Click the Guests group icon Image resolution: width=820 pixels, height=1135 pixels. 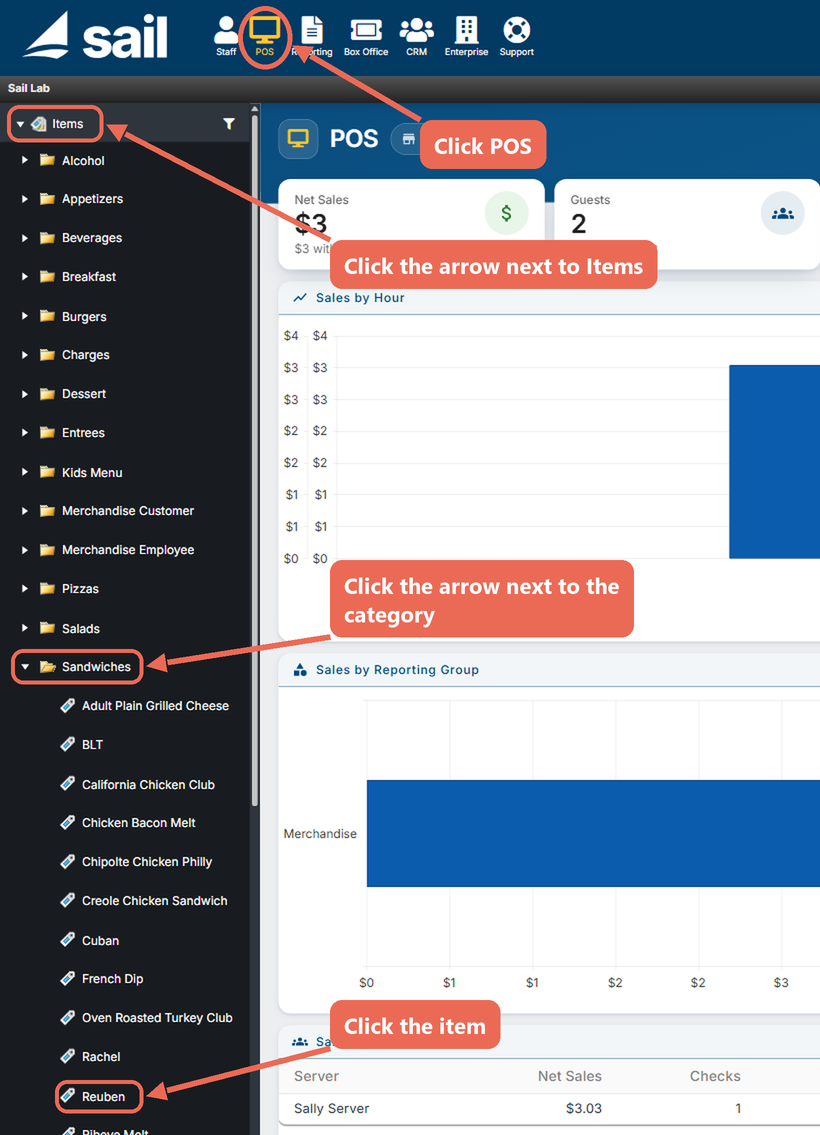pyautogui.click(x=782, y=214)
